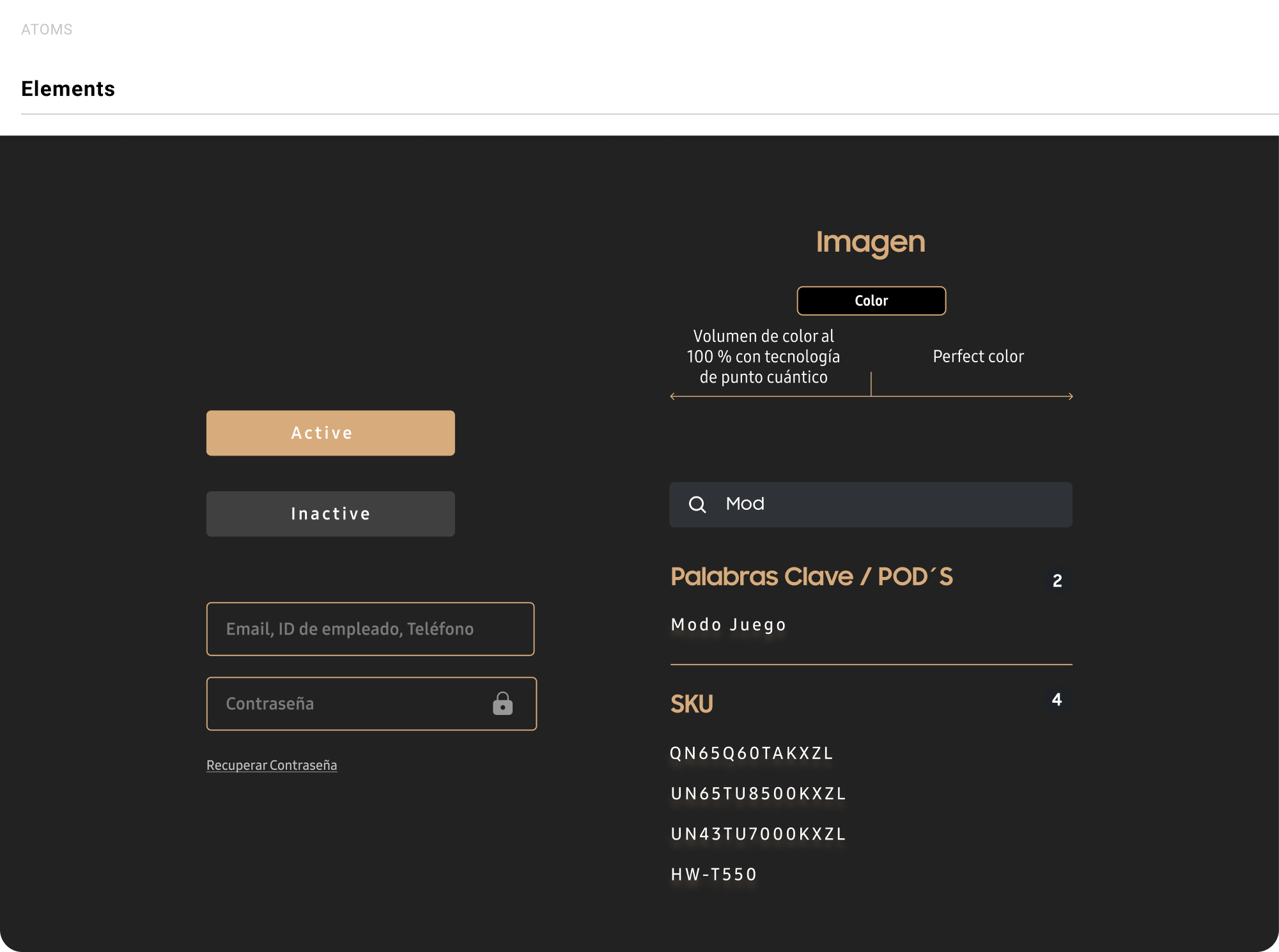Choose SKU result HW-T550
Screen dimensions: 1279x952
714,874
